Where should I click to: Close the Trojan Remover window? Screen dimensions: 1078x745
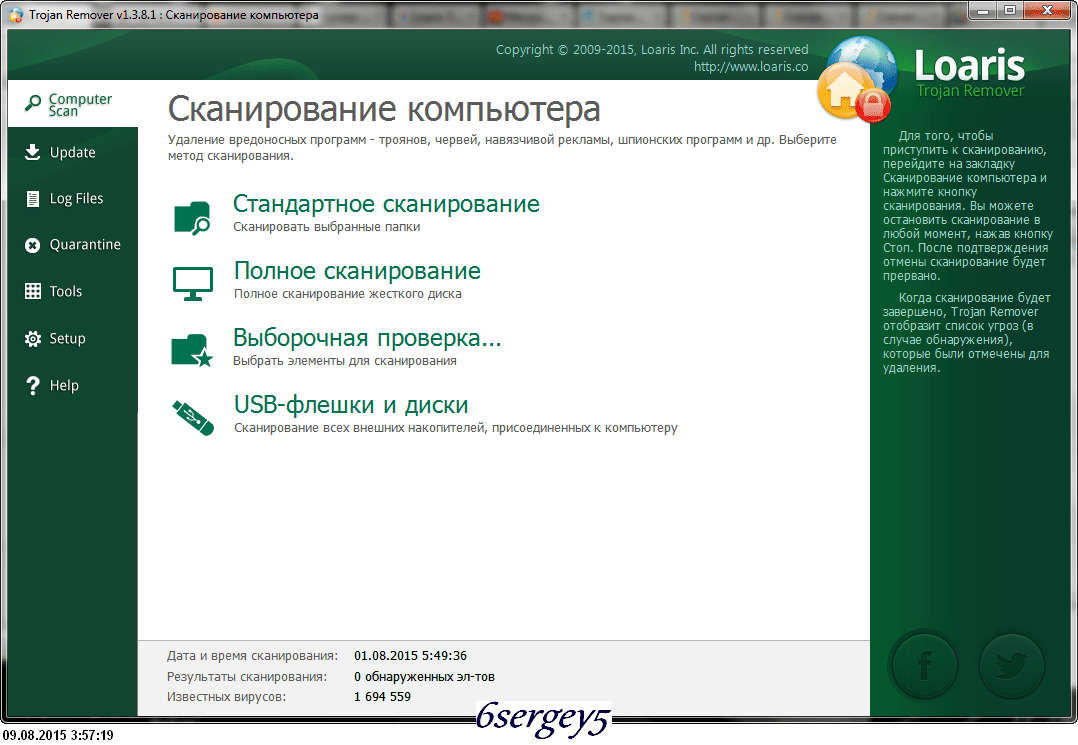(1047, 10)
